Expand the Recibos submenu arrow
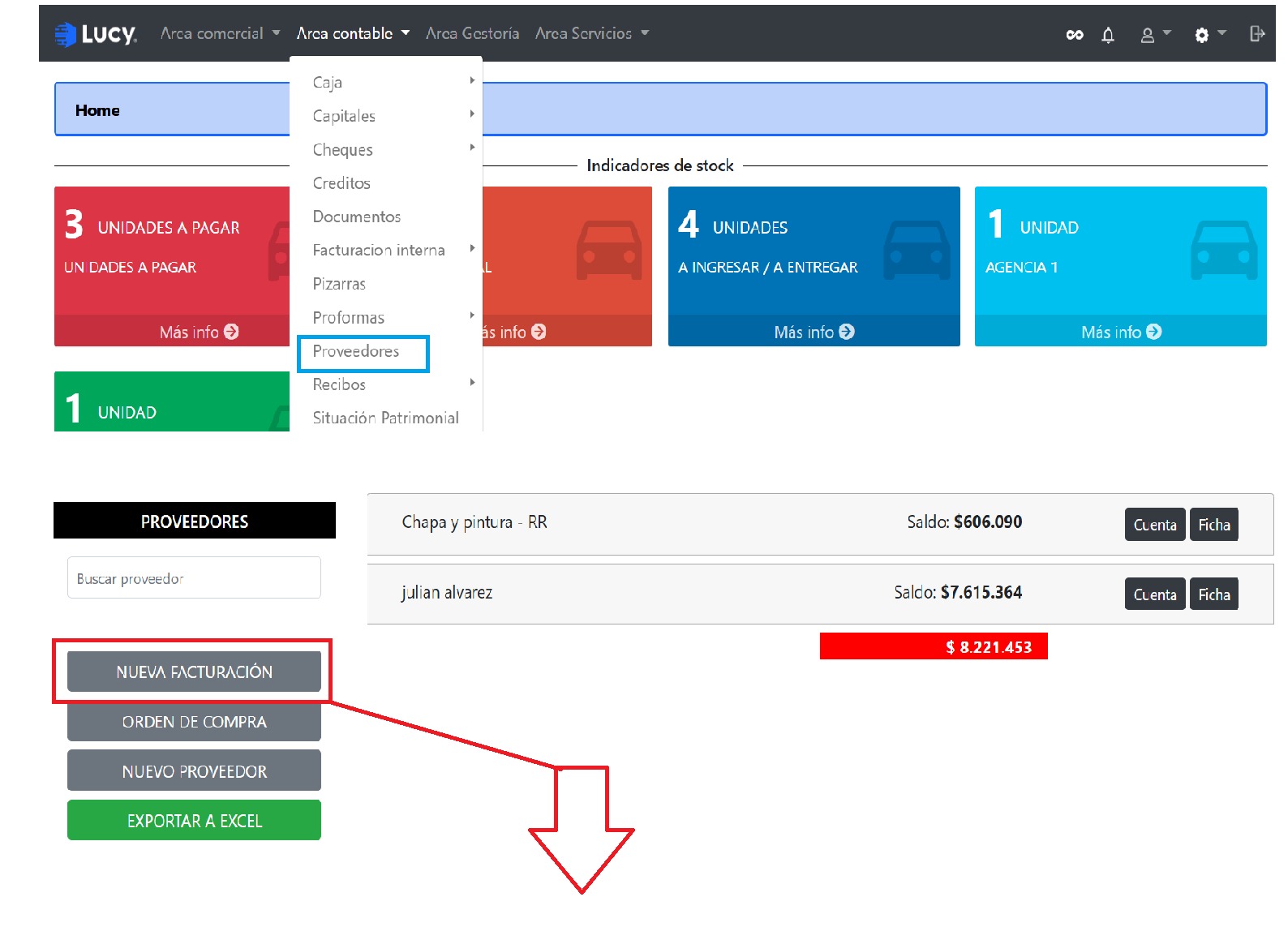 [472, 382]
